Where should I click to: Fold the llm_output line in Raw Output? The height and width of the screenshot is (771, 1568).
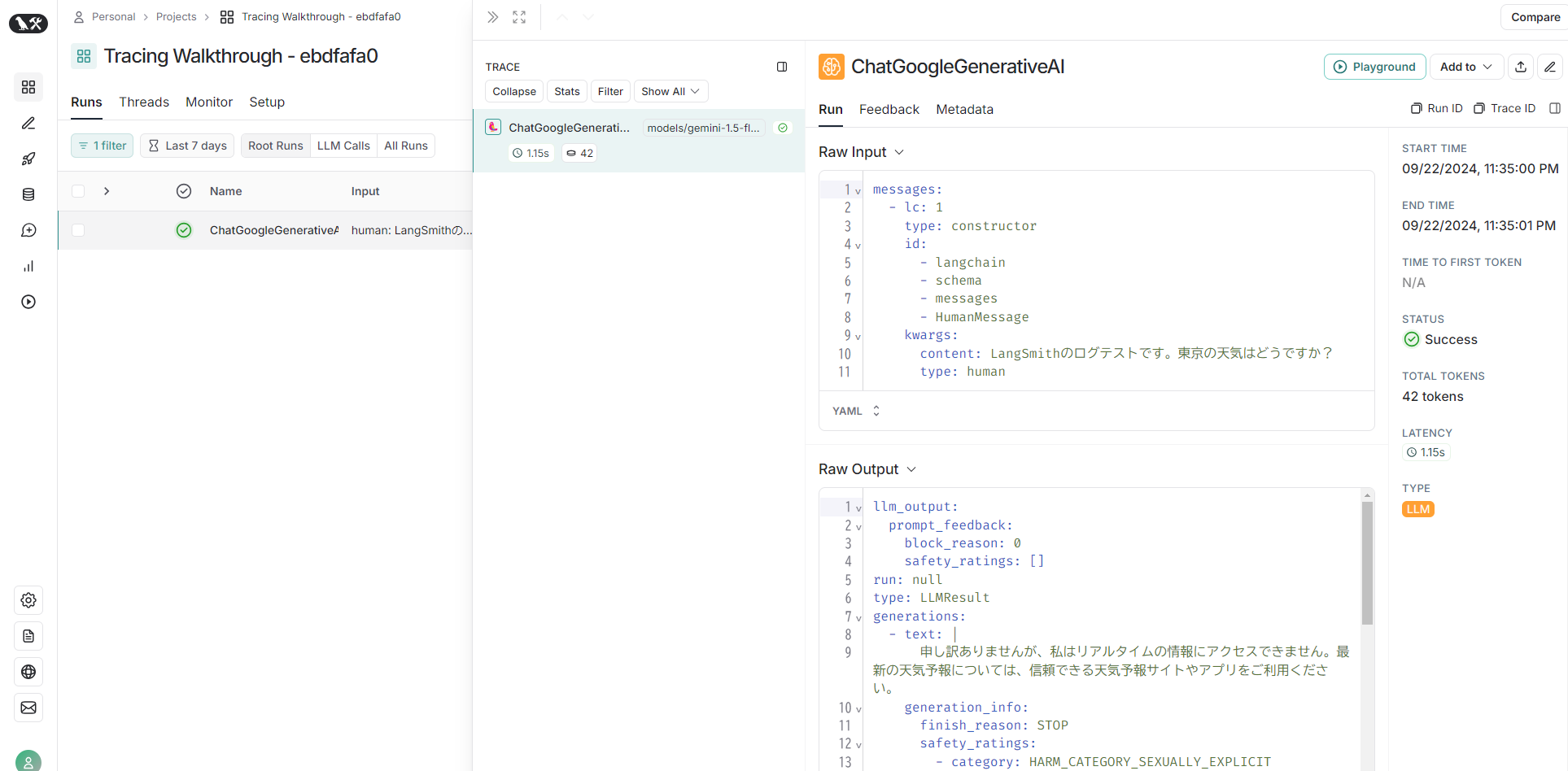(x=858, y=508)
